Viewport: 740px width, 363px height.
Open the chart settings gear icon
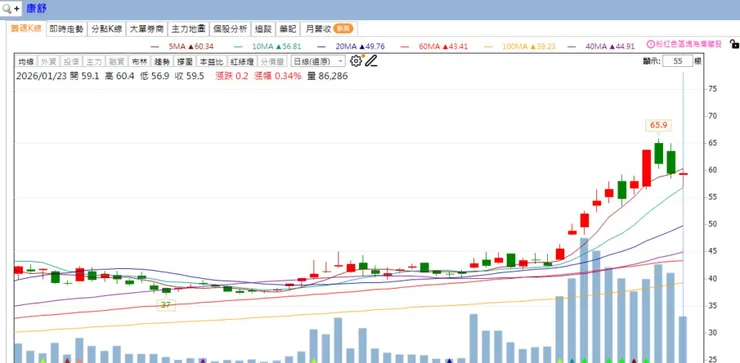pyautogui.click(x=355, y=61)
